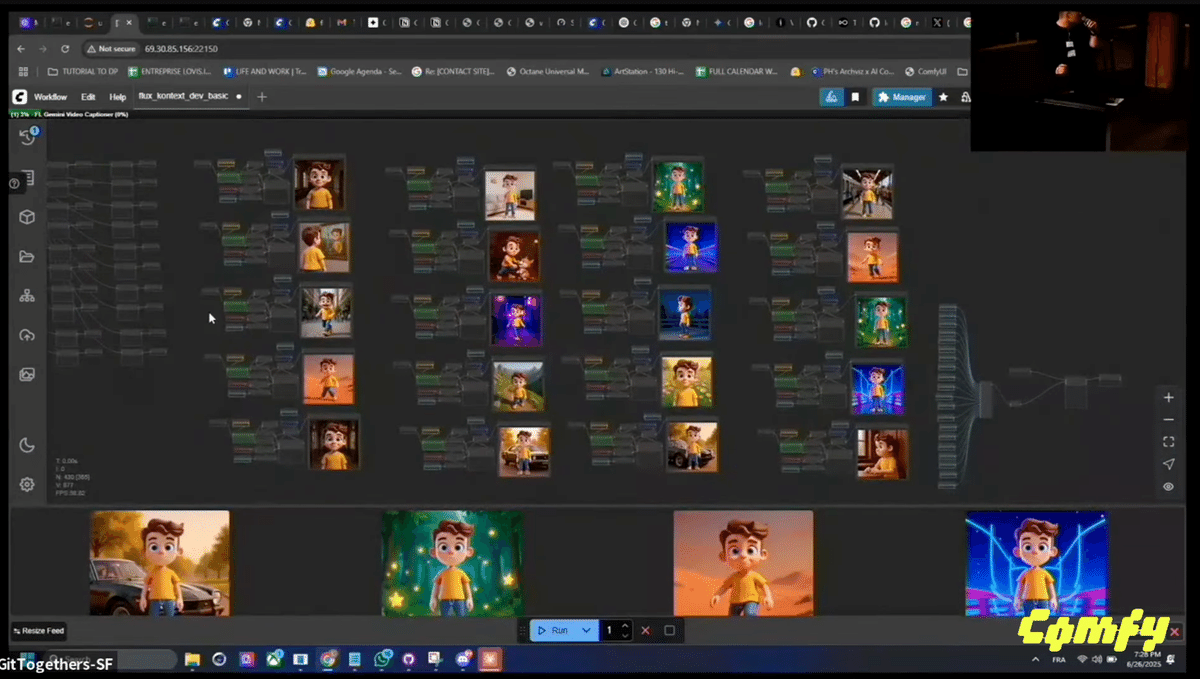Image resolution: width=1200 pixels, height=679 pixels.
Task: Fit the workflow view to screen icon
Action: coord(1168,441)
